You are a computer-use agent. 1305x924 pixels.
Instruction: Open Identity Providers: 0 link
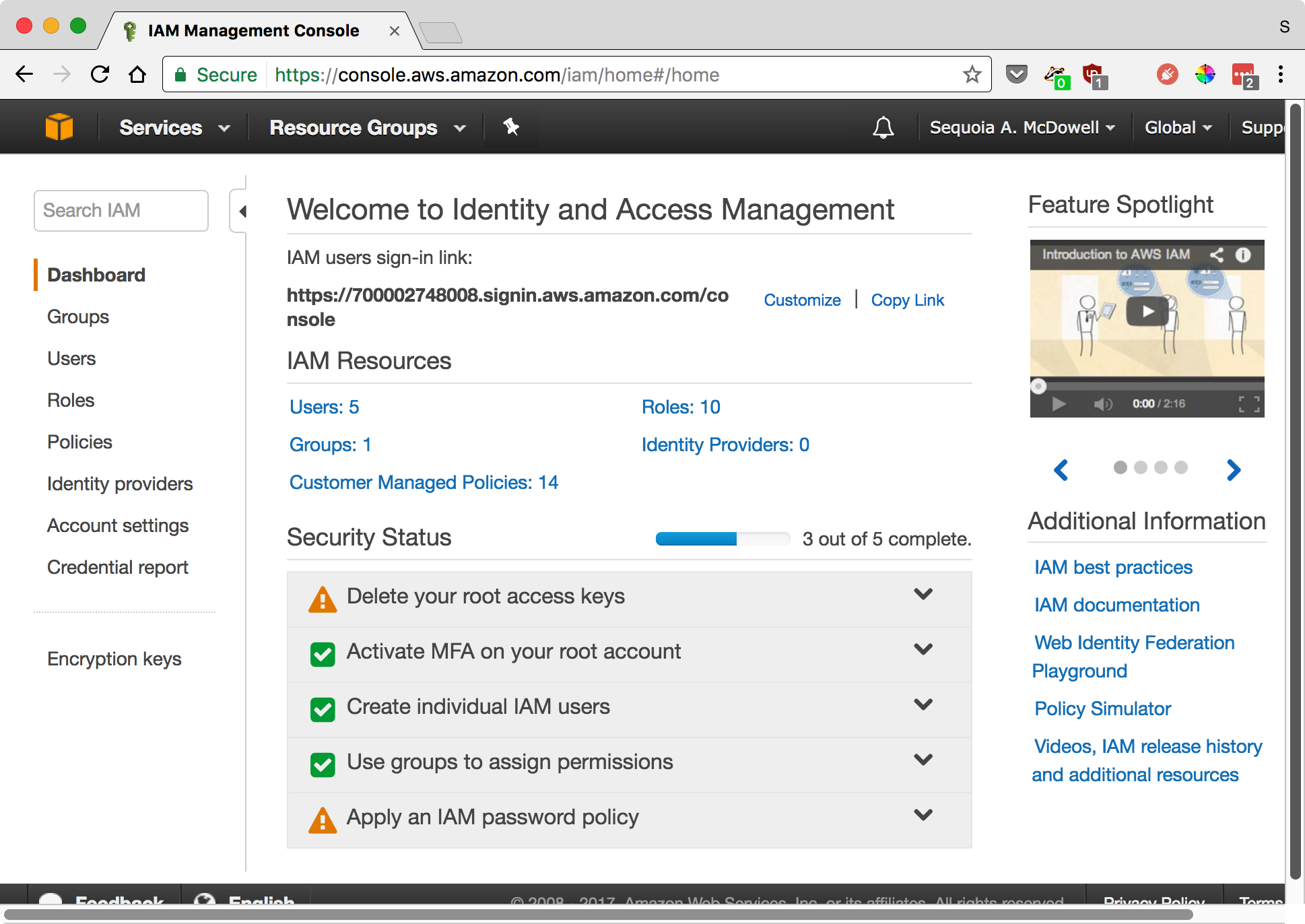pyautogui.click(x=725, y=444)
